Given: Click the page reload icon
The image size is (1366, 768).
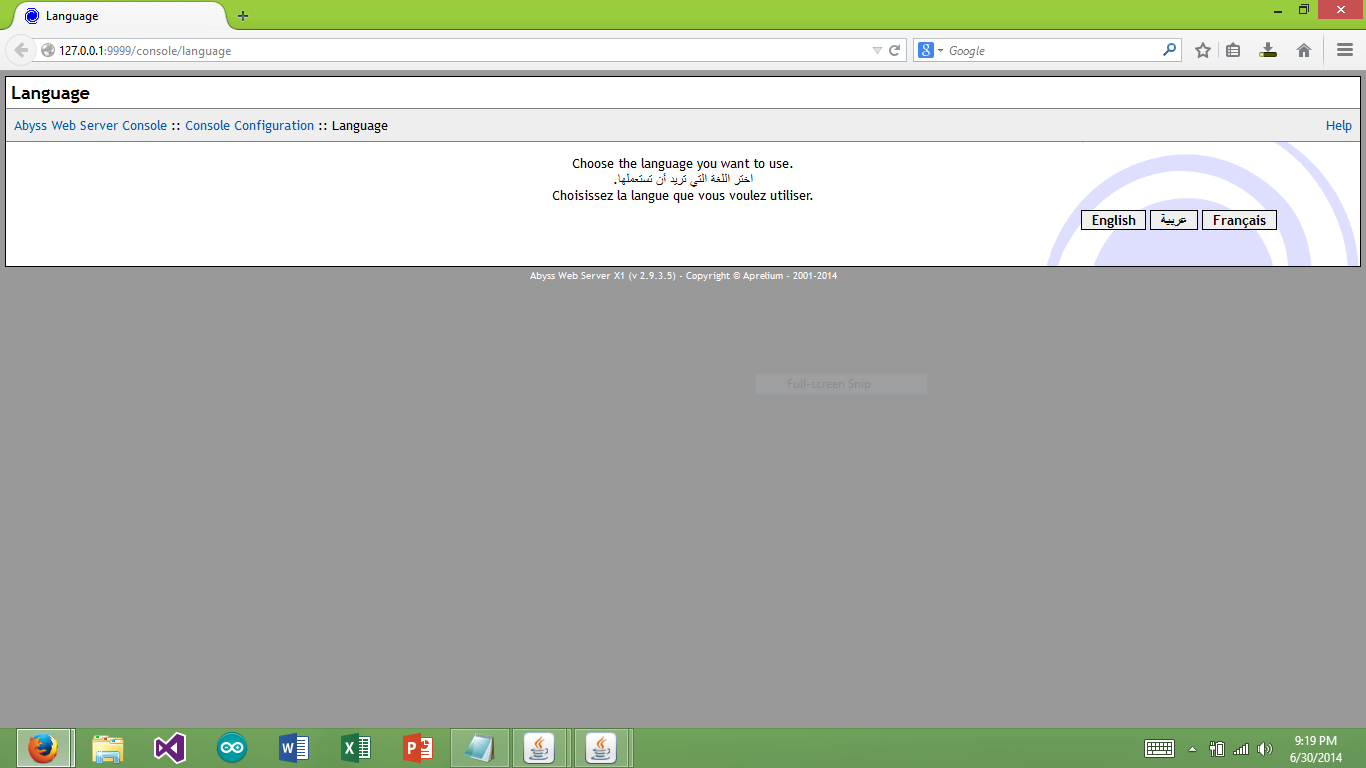Looking at the screenshot, I should [893, 49].
